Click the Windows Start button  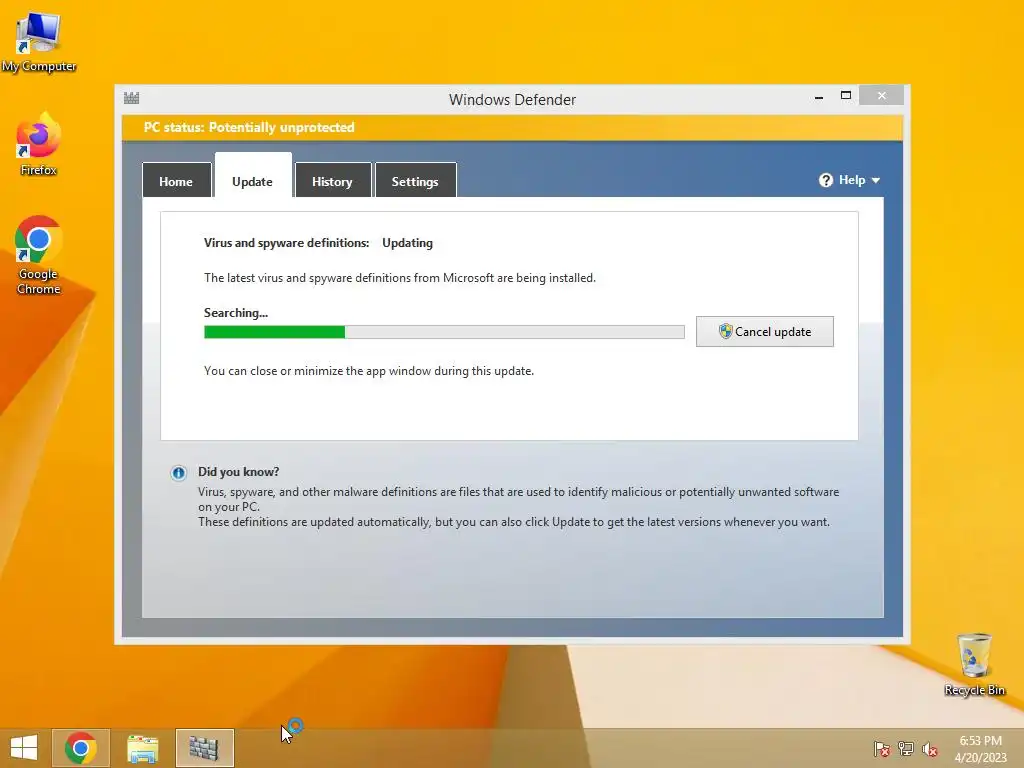[x=24, y=748]
